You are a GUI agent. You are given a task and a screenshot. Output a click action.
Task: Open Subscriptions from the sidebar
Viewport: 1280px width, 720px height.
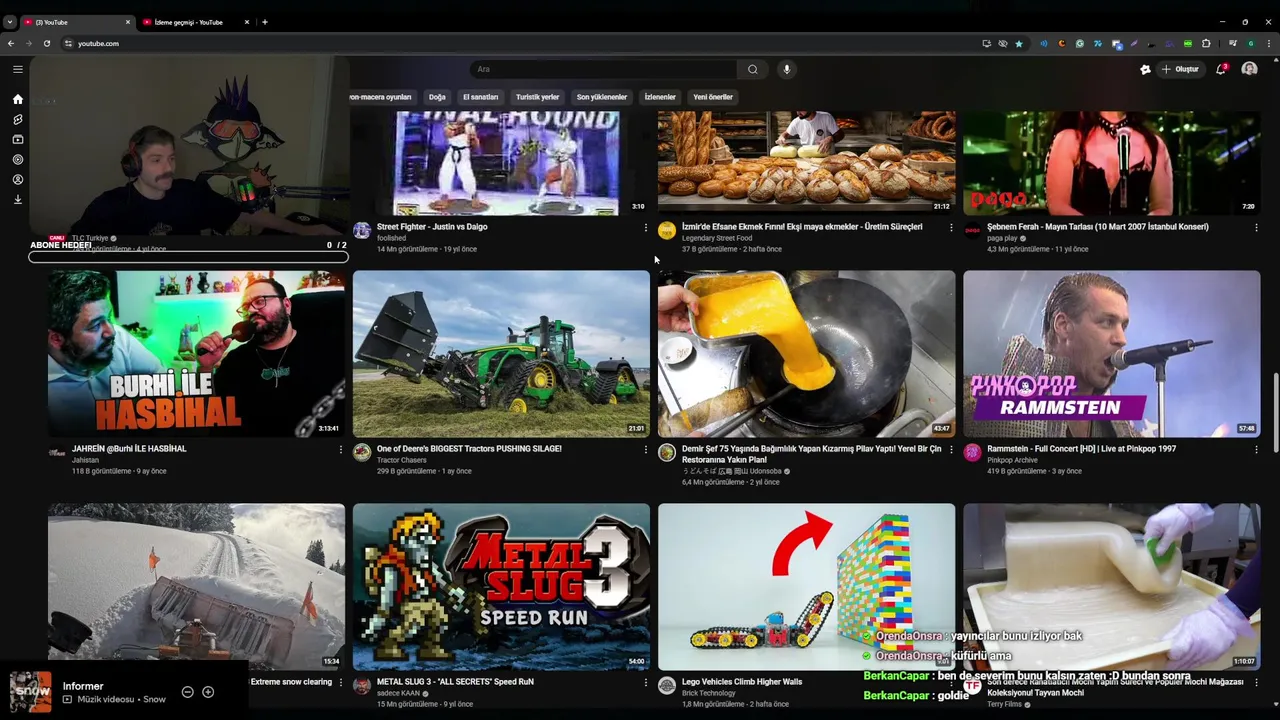(18, 139)
